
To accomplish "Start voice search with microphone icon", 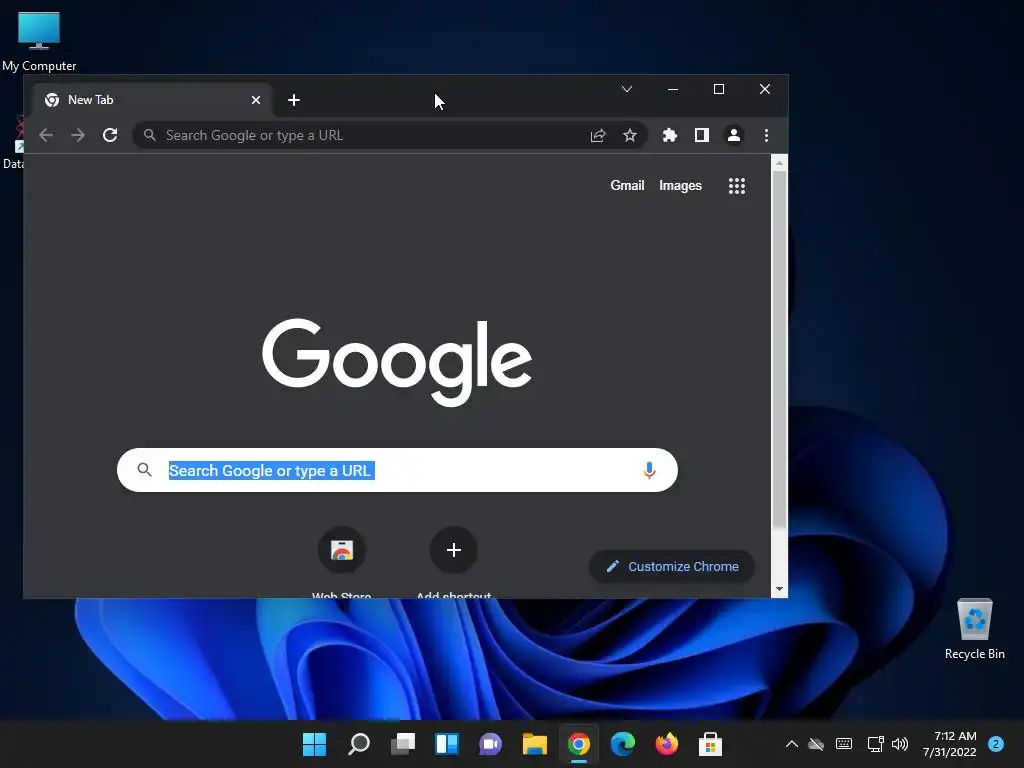I will [649, 470].
